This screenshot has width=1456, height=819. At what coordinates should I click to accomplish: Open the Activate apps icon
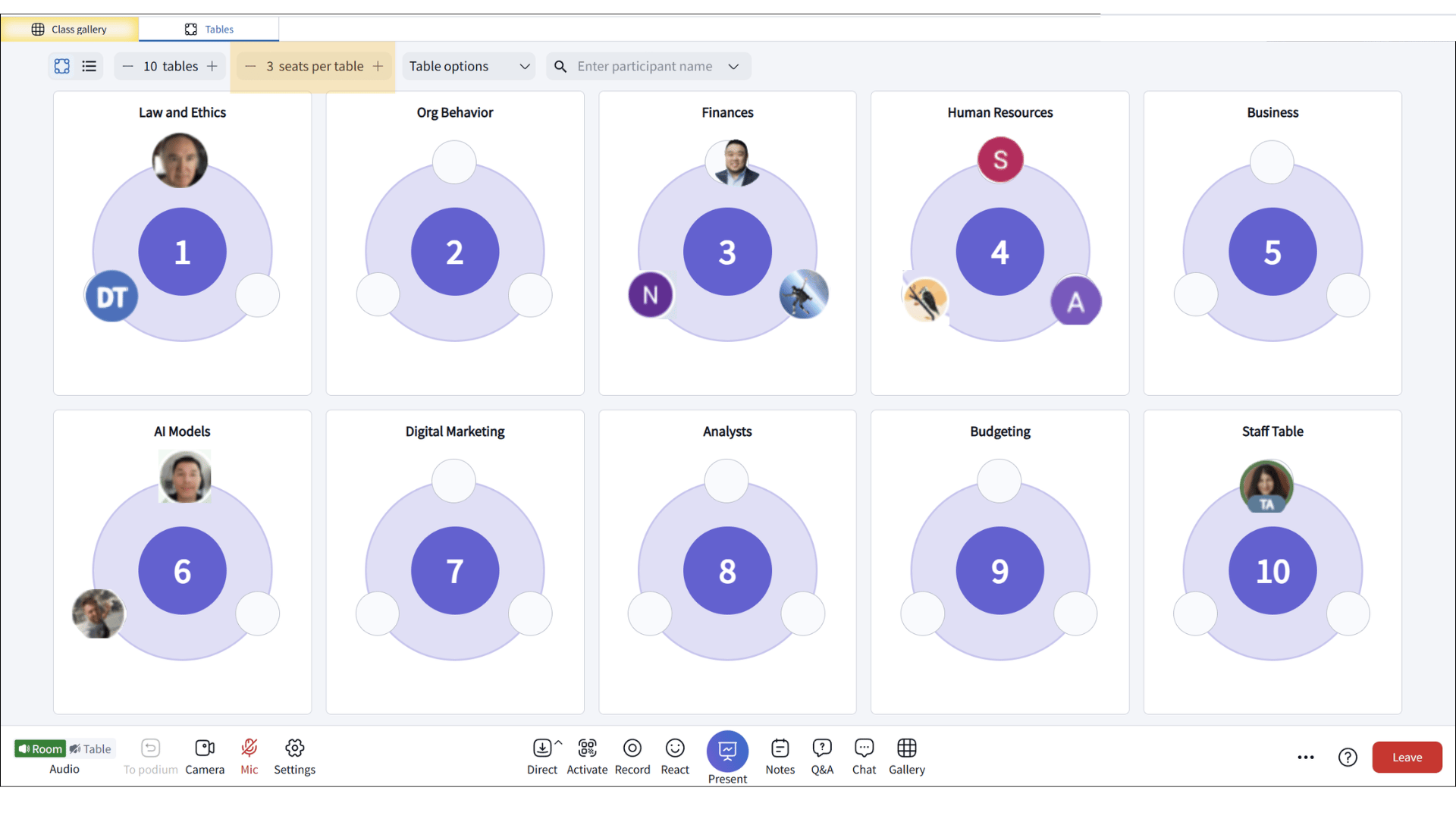pos(587,757)
